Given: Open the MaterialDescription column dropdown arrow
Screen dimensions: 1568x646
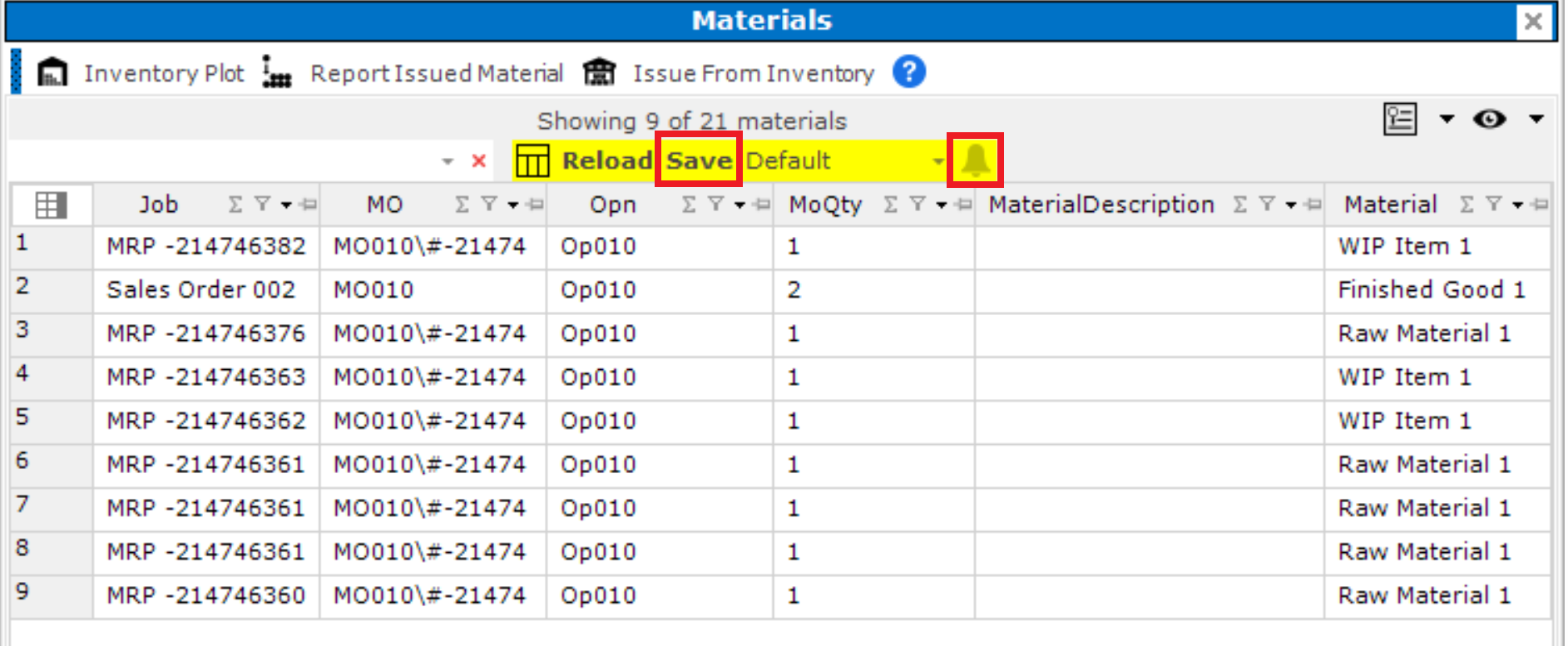Looking at the screenshot, I should (x=1291, y=205).
